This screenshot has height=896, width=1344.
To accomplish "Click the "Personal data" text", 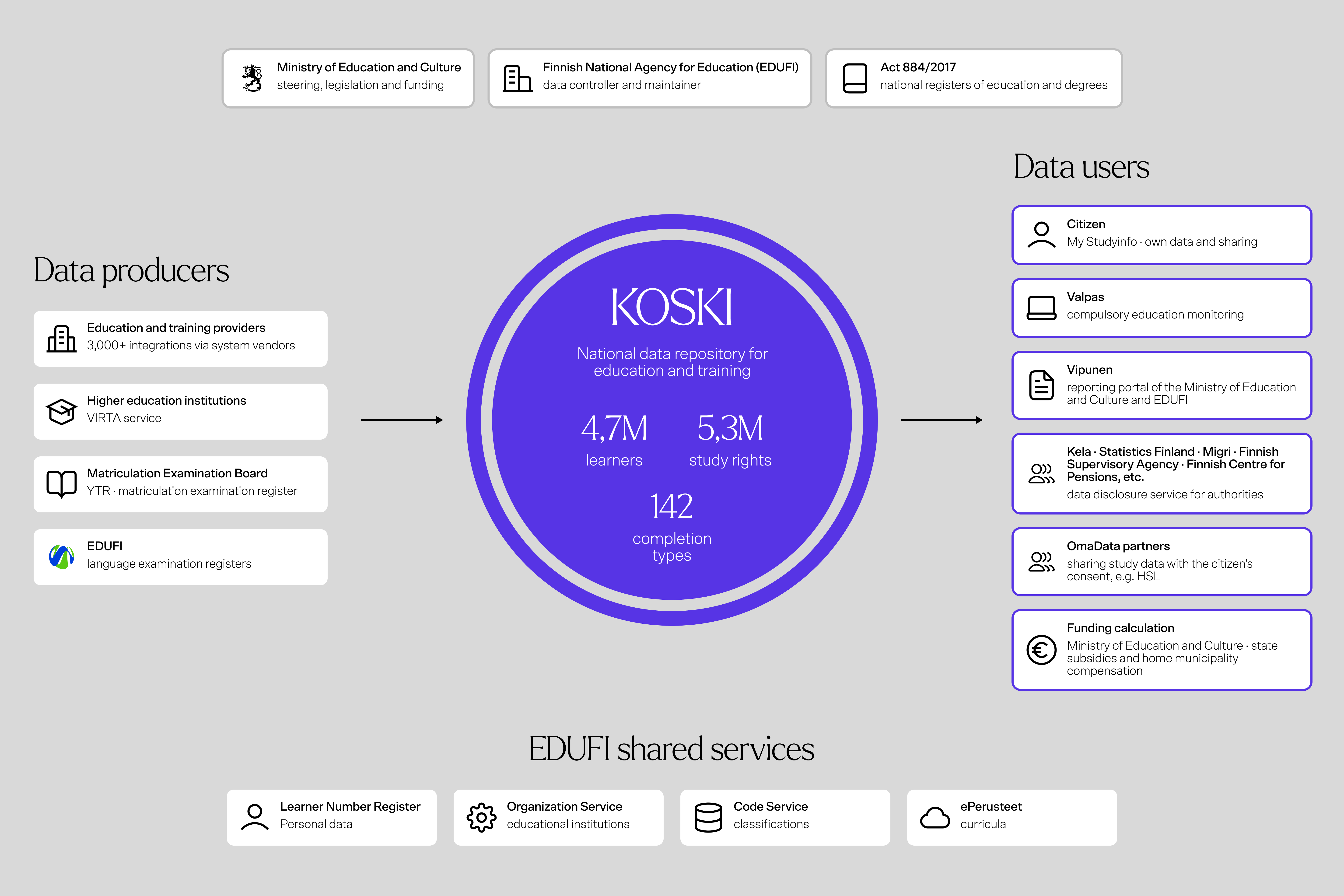I will (316, 824).
